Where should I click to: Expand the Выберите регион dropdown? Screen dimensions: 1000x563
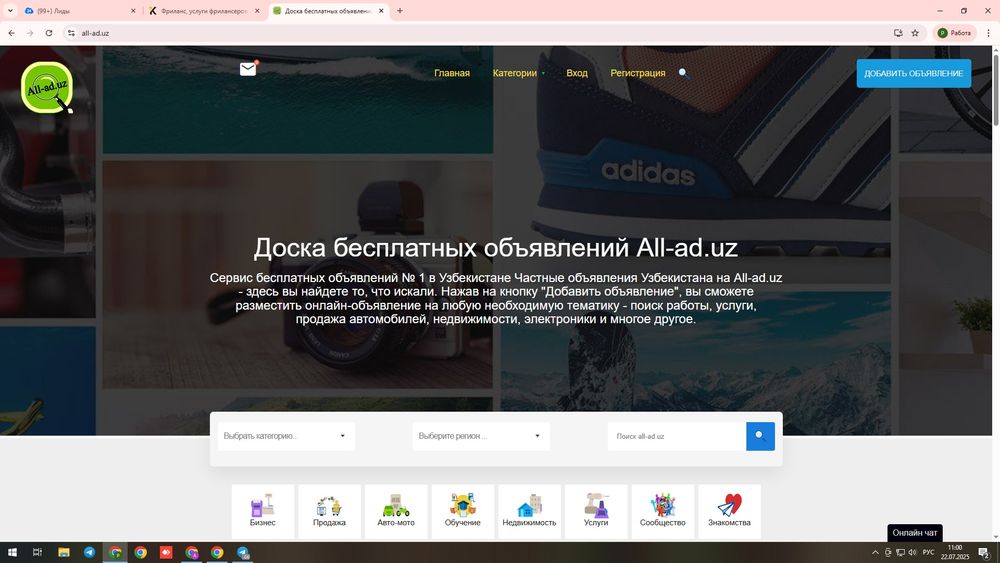481,436
